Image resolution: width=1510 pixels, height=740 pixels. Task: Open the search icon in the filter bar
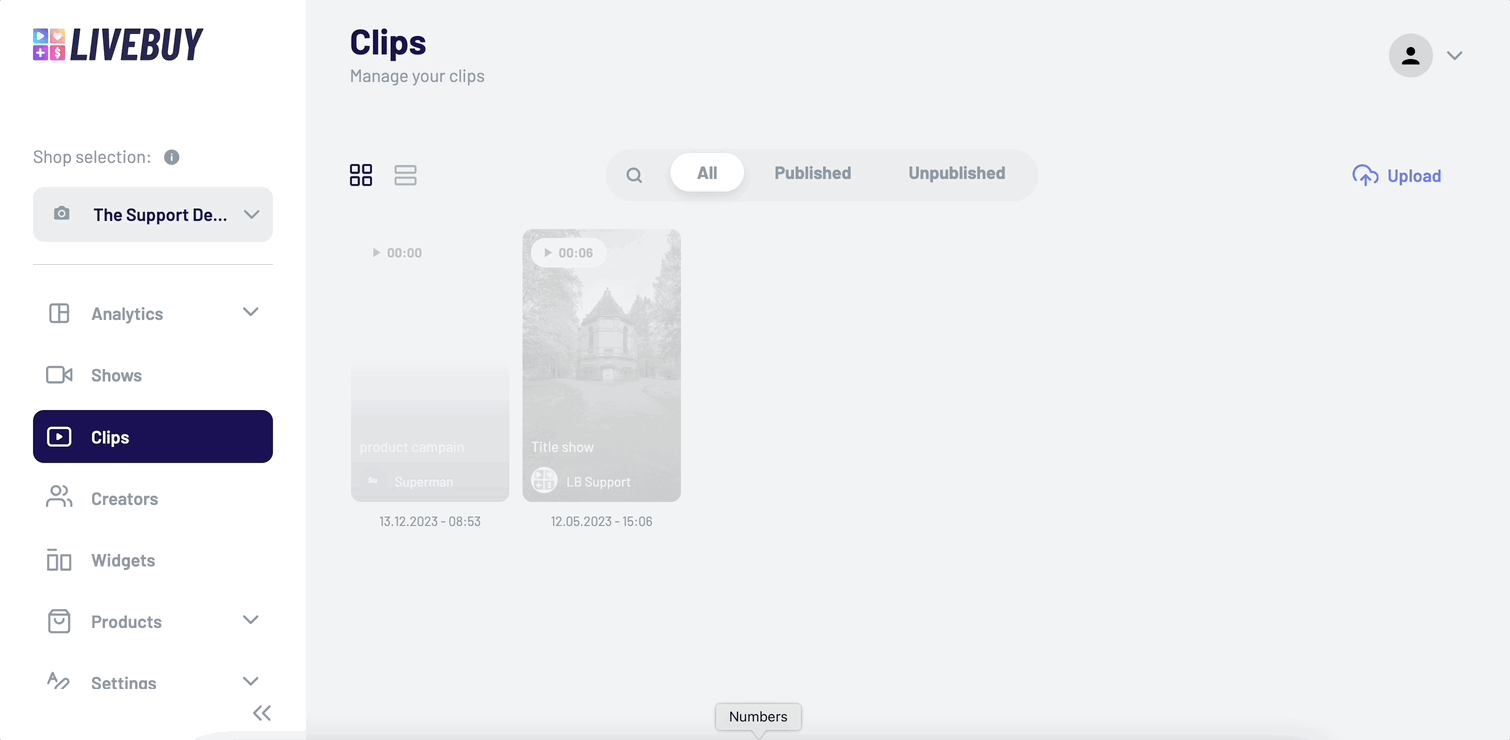point(634,174)
